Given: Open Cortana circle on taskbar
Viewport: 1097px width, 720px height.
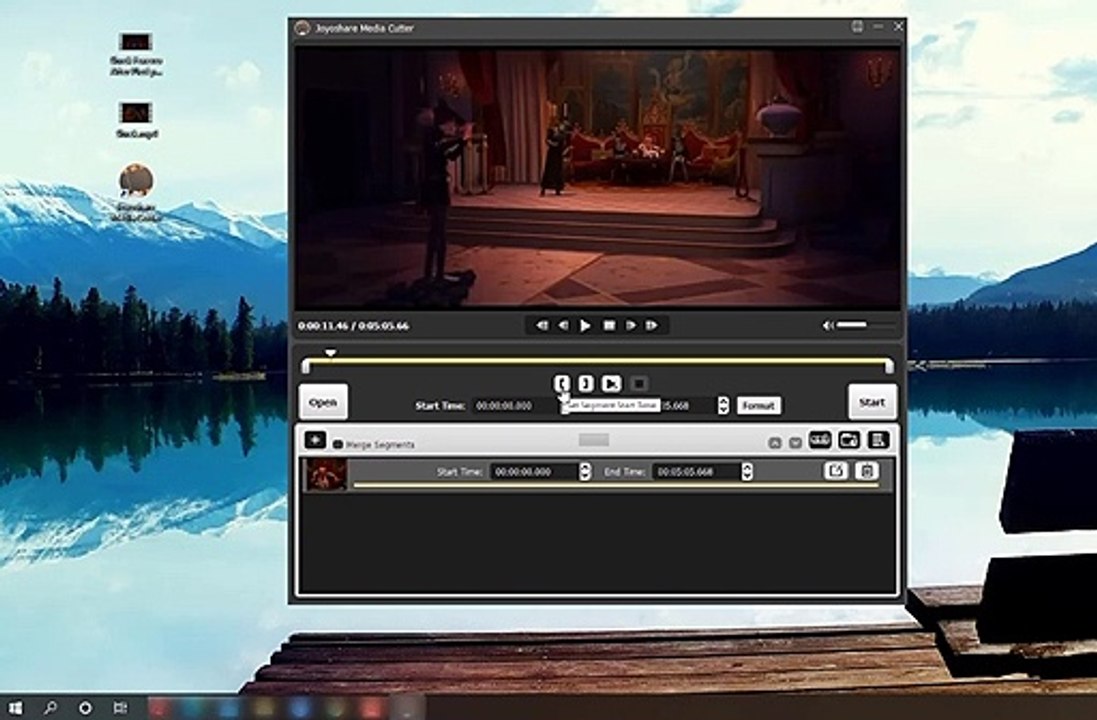Looking at the screenshot, I should pos(85,707).
